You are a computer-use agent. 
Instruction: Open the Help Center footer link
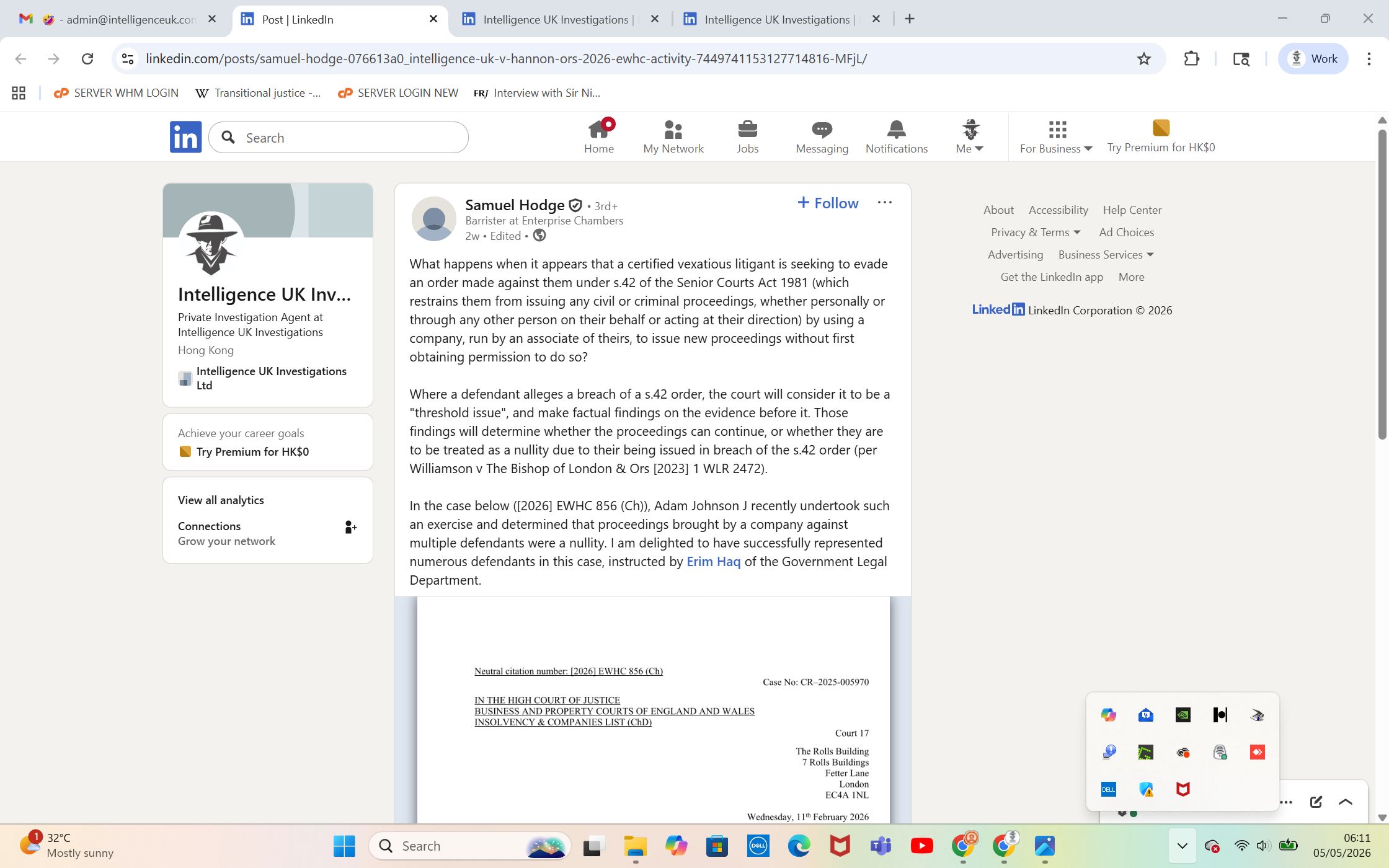(x=1132, y=210)
